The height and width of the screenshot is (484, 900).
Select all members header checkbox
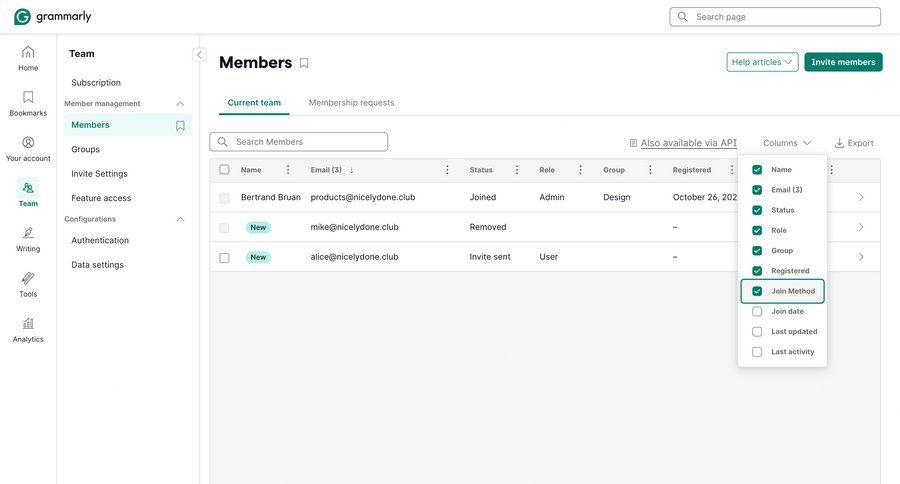pos(224,169)
